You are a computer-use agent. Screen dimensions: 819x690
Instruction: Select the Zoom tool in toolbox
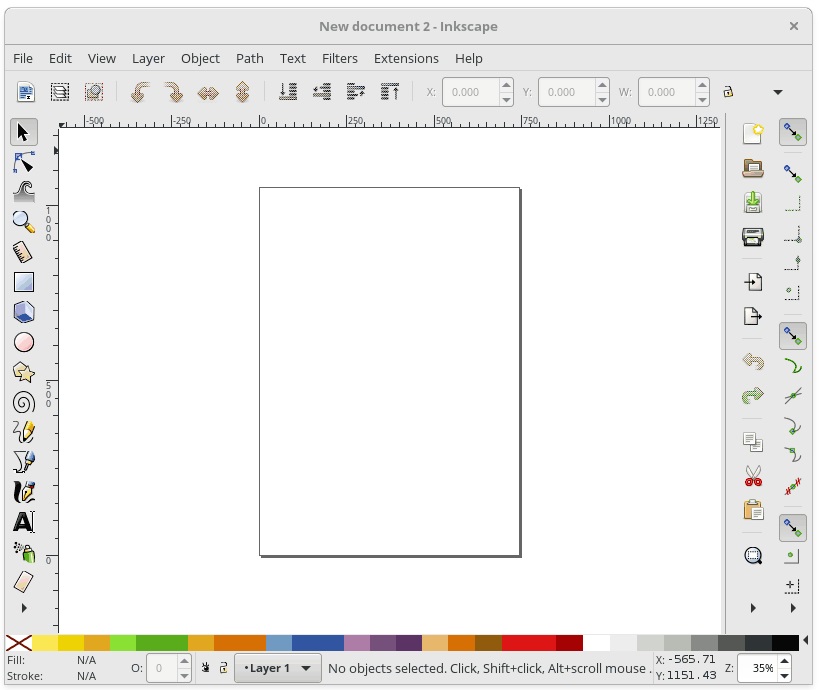pos(24,221)
